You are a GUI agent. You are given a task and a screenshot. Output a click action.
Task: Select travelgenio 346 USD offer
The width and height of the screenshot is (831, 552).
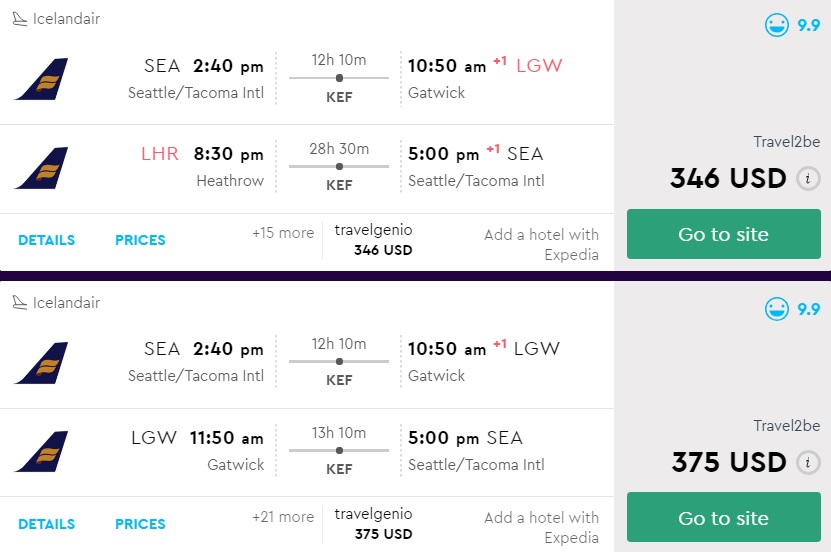[373, 240]
